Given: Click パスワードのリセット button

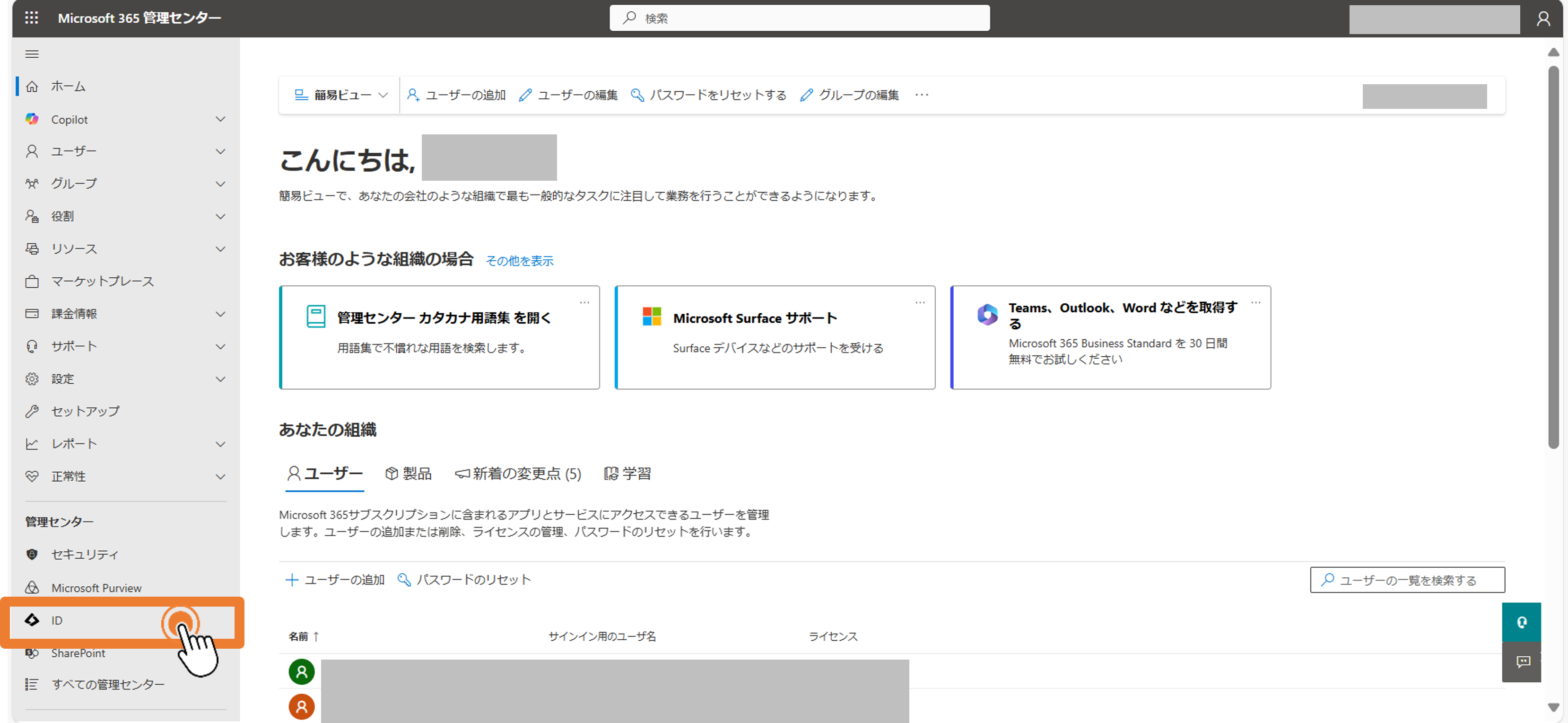Looking at the screenshot, I should (464, 580).
